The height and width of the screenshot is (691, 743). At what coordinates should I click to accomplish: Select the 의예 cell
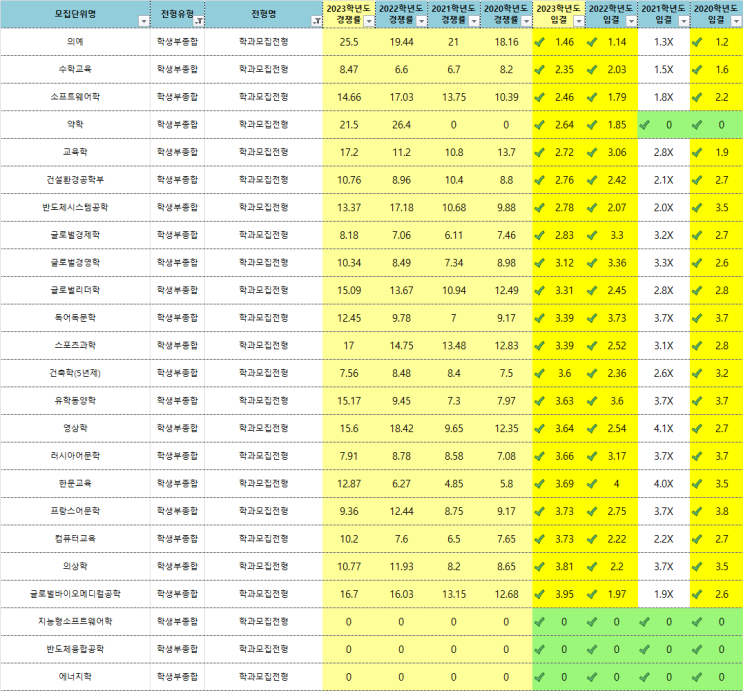(75, 42)
